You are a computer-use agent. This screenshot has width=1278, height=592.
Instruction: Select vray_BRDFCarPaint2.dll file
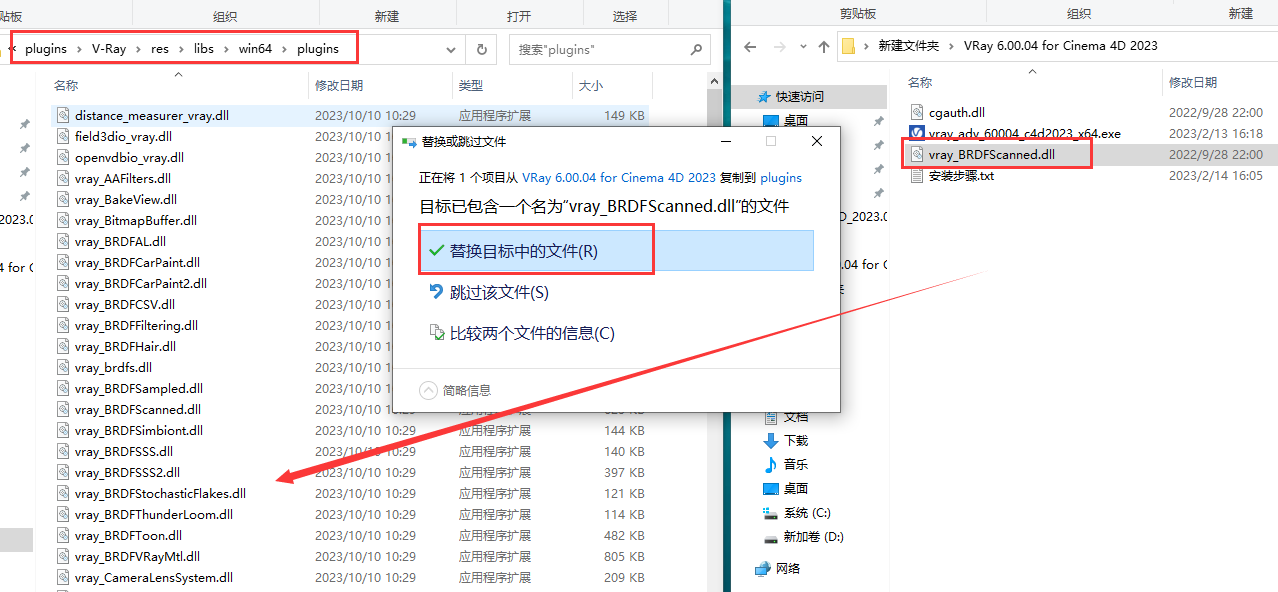[140, 283]
